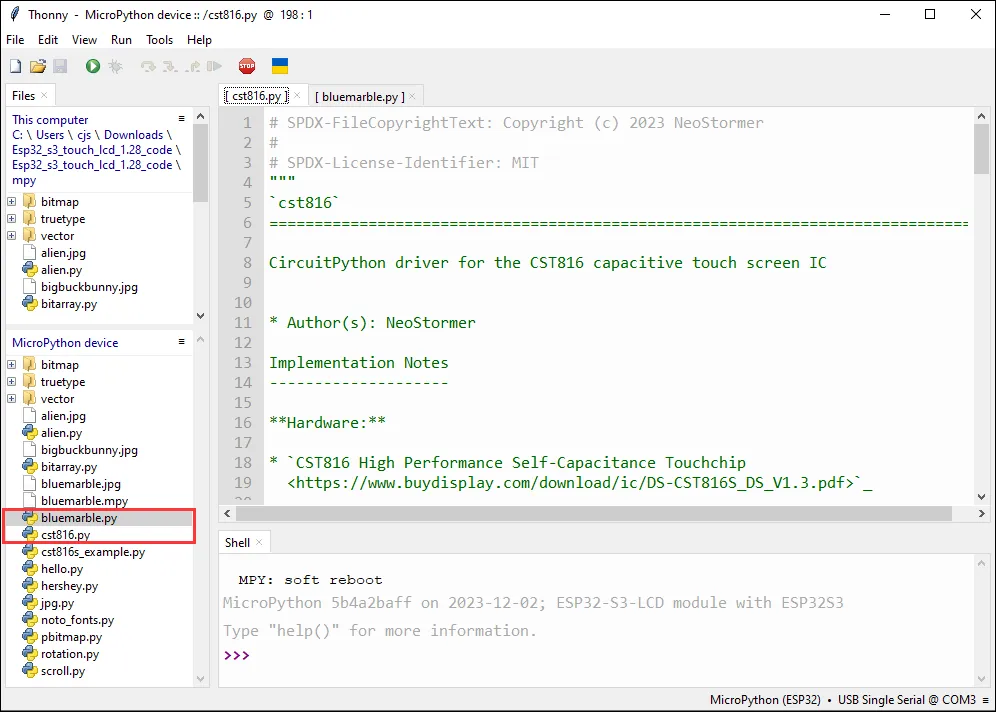
Task: Open the MicroPython device panel hamburger menu
Action: 181,342
